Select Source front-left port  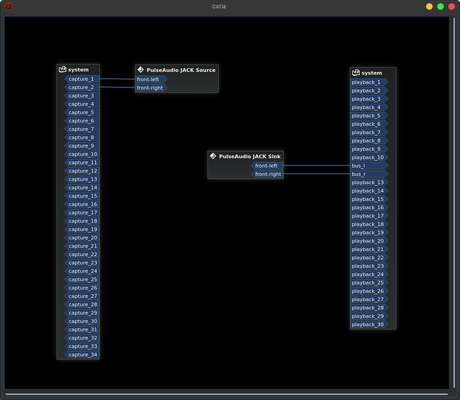(151, 79)
